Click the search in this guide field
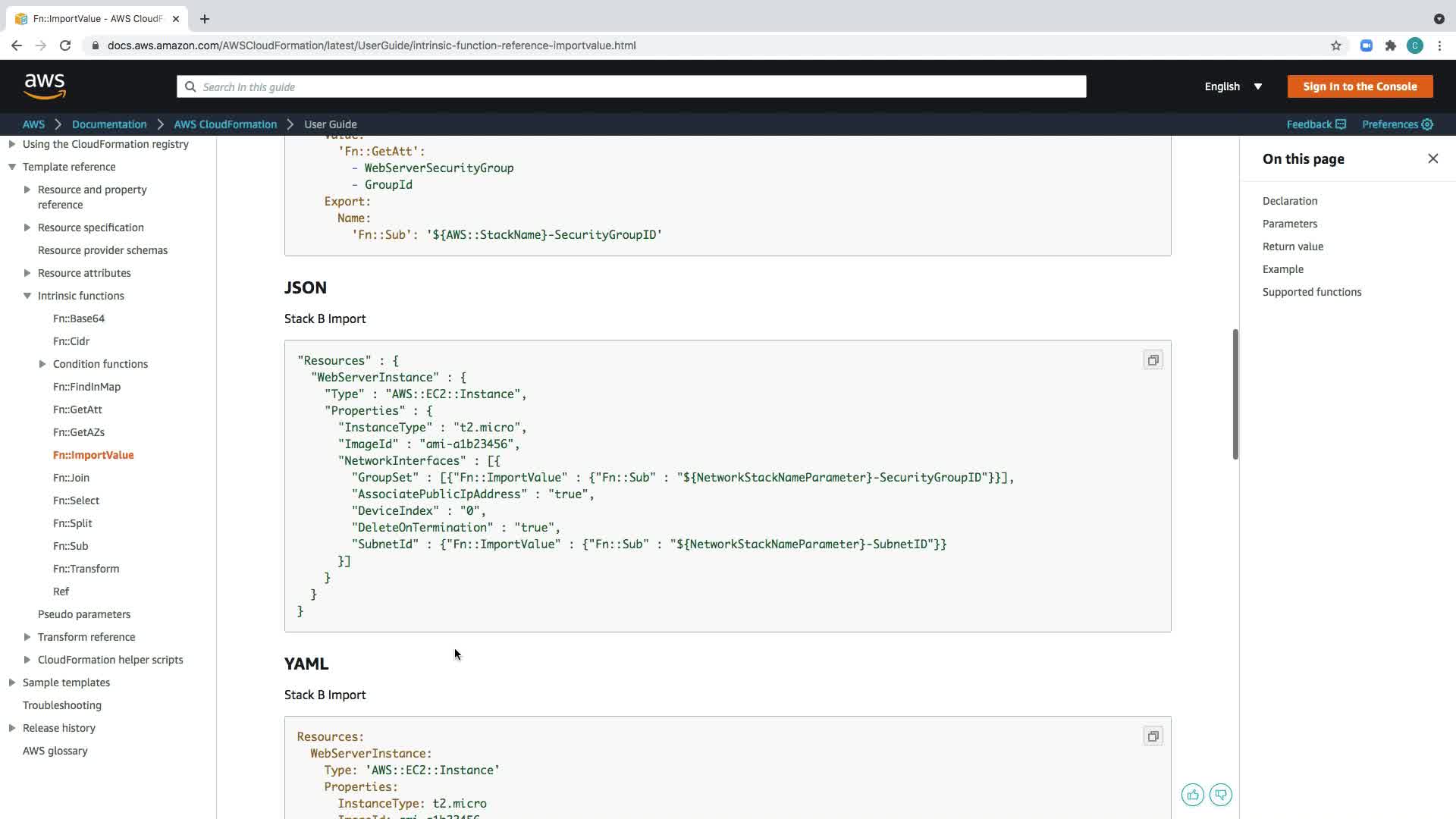 pyautogui.click(x=631, y=86)
